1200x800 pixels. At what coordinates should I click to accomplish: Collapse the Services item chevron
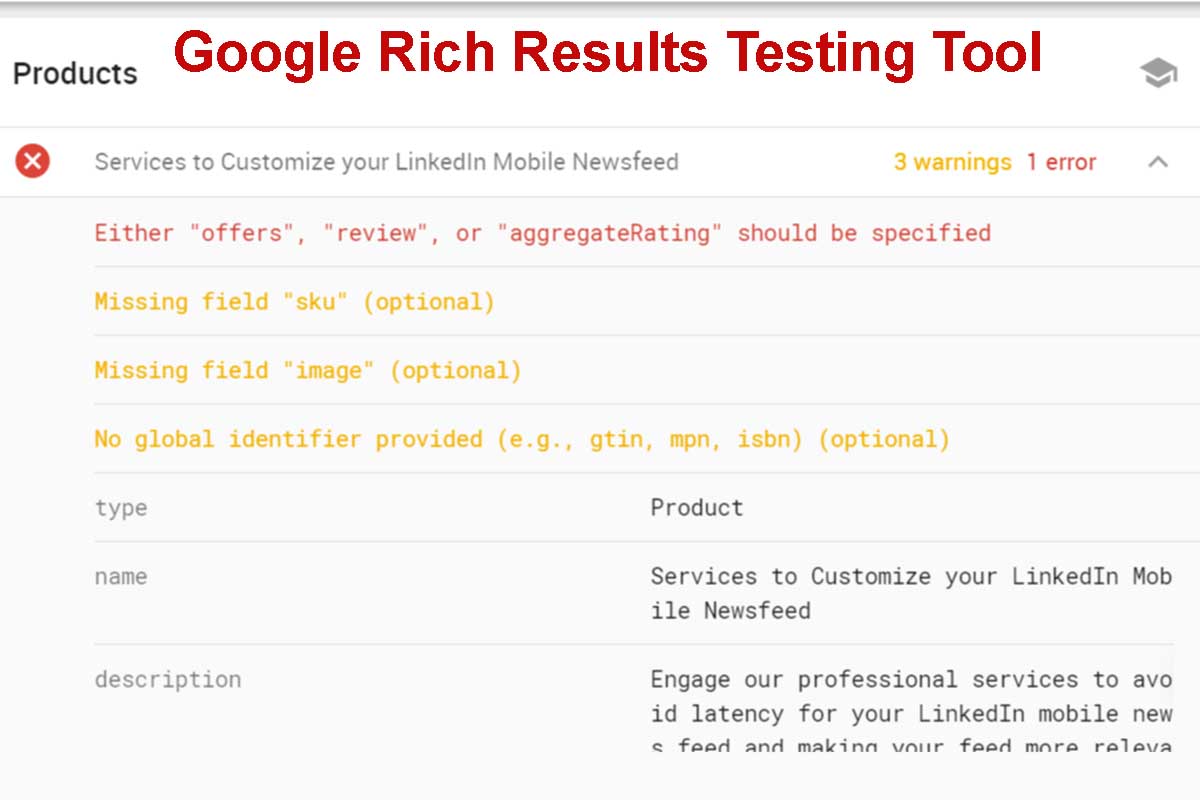click(x=1158, y=162)
